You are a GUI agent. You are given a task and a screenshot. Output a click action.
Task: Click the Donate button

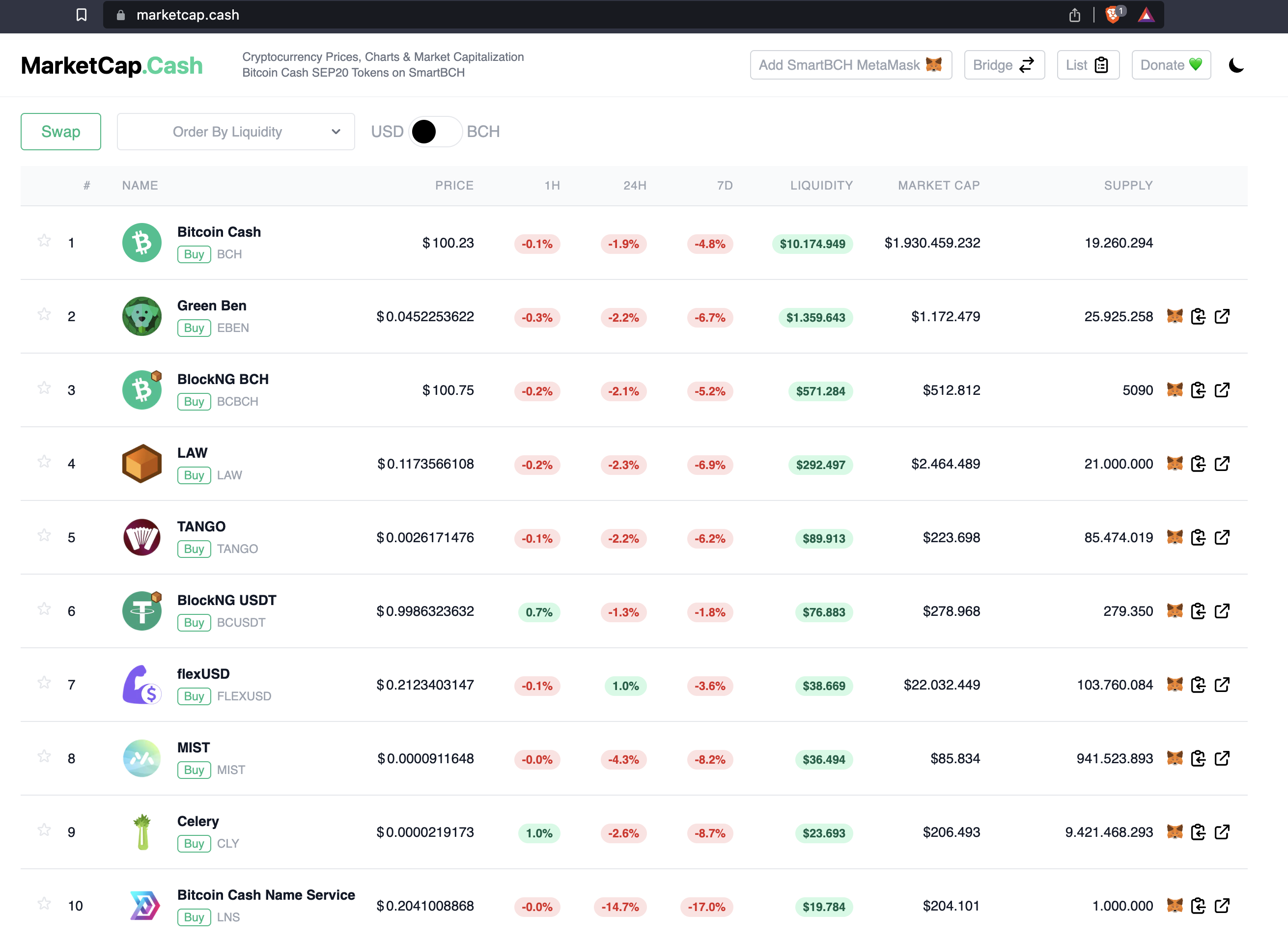1171,65
